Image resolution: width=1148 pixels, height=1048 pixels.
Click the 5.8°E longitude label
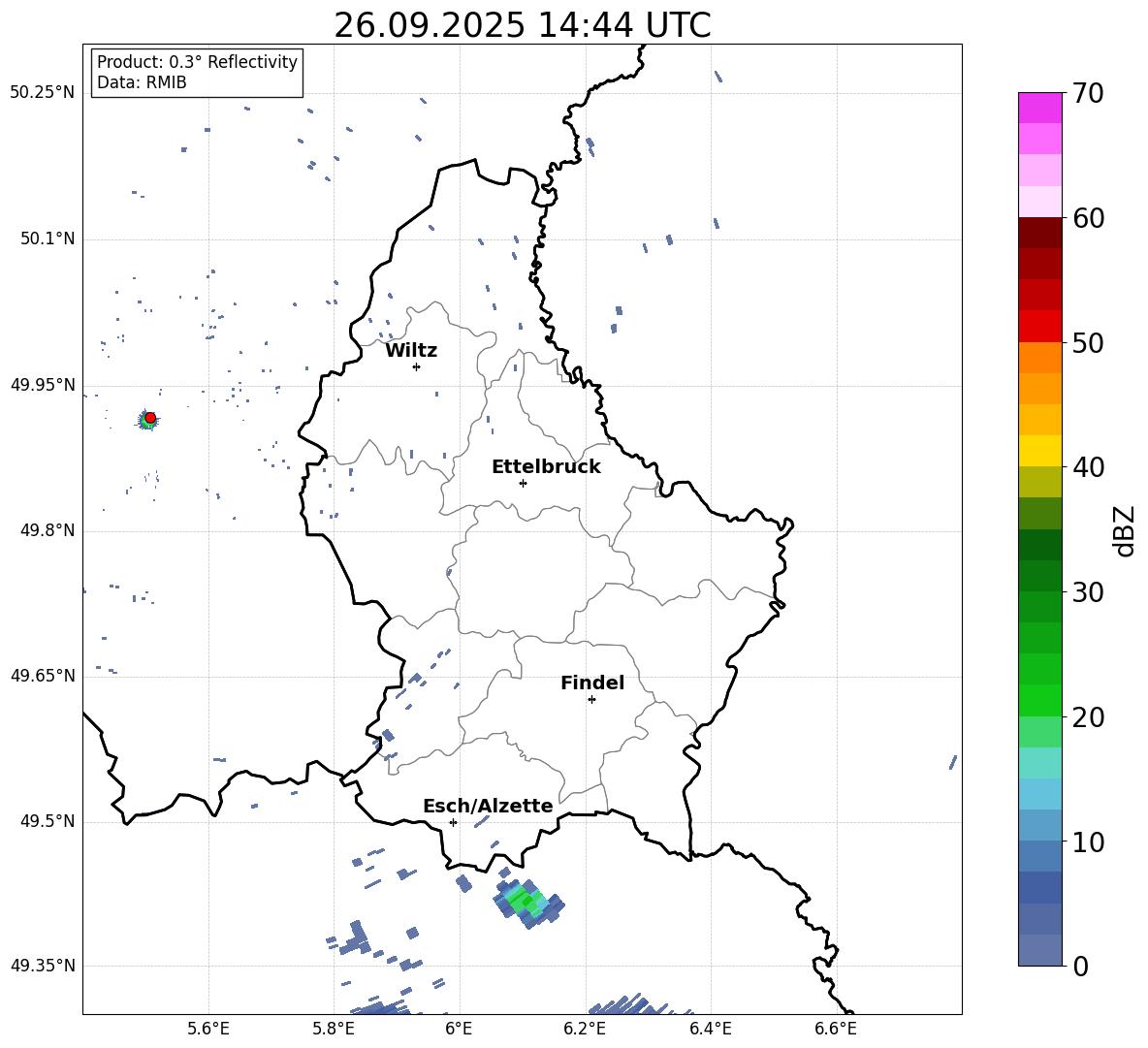click(334, 1029)
